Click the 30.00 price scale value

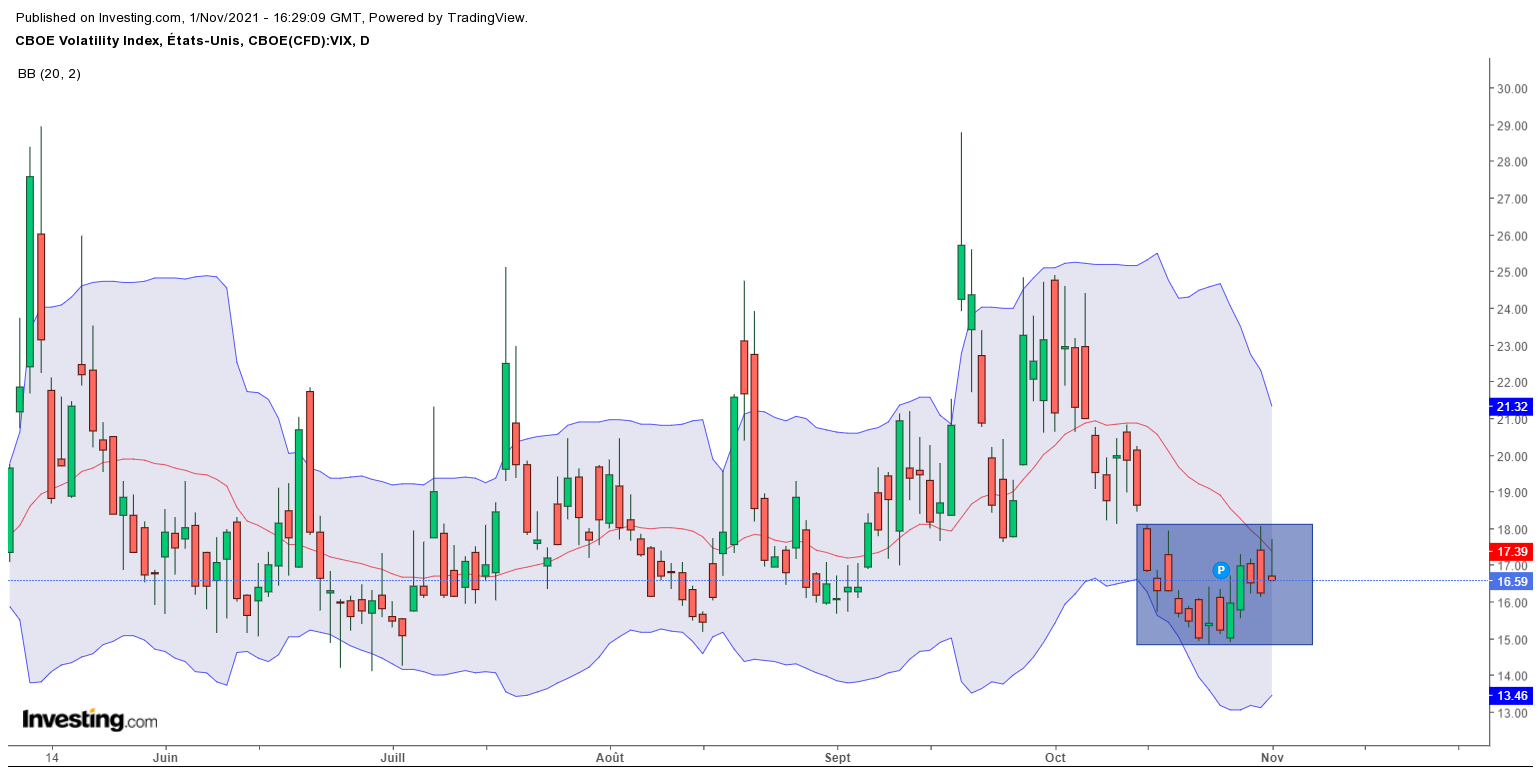coord(1511,89)
